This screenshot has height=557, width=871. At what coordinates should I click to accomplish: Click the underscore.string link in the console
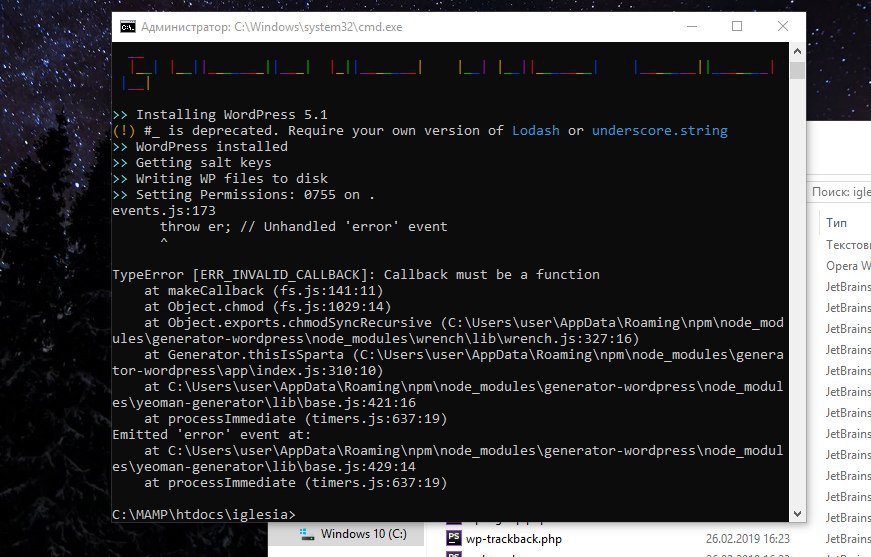point(659,131)
